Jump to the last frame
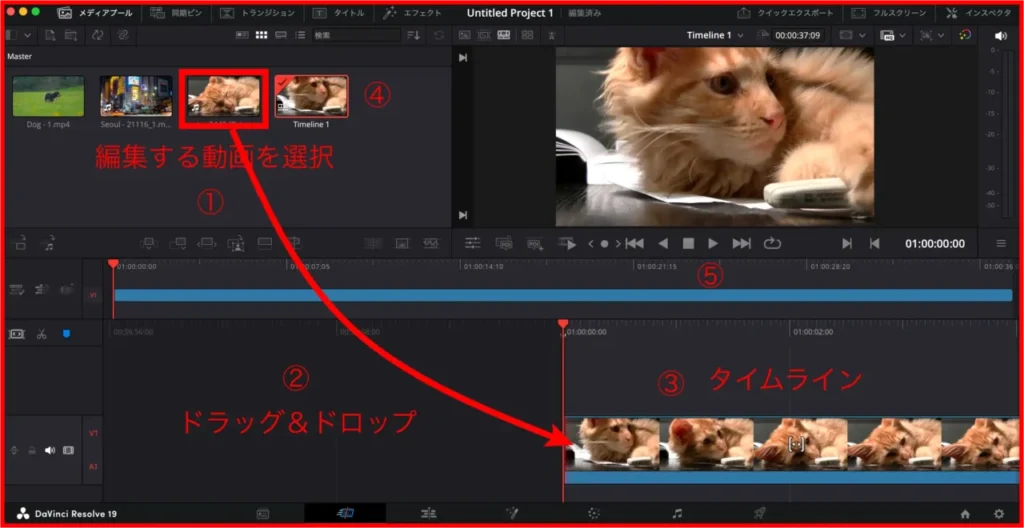Image resolution: width=1024 pixels, height=528 pixels. [x=741, y=244]
